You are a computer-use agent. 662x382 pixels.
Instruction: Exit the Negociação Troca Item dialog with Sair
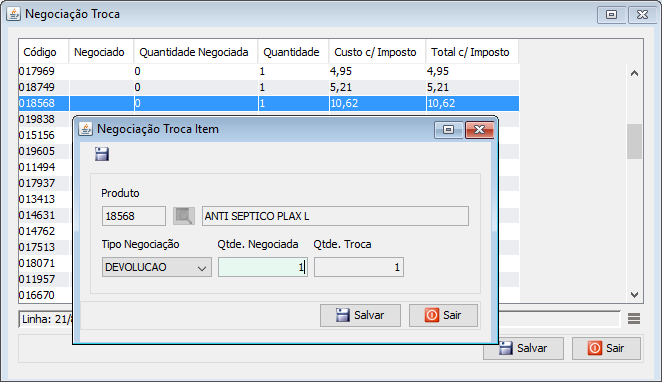click(x=443, y=315)
